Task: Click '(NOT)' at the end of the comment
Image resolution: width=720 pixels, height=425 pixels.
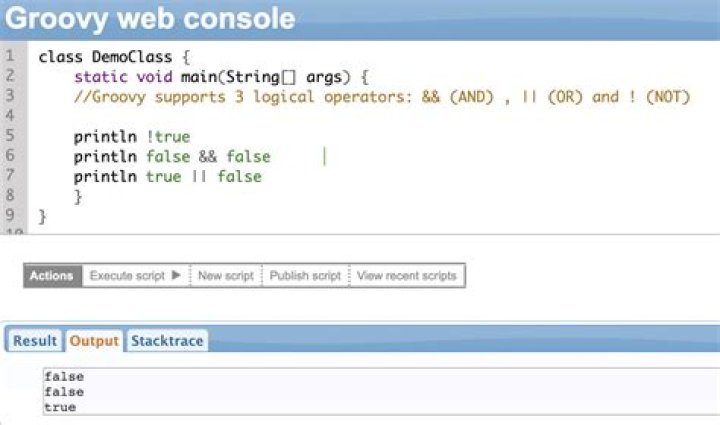Action: 668,97
